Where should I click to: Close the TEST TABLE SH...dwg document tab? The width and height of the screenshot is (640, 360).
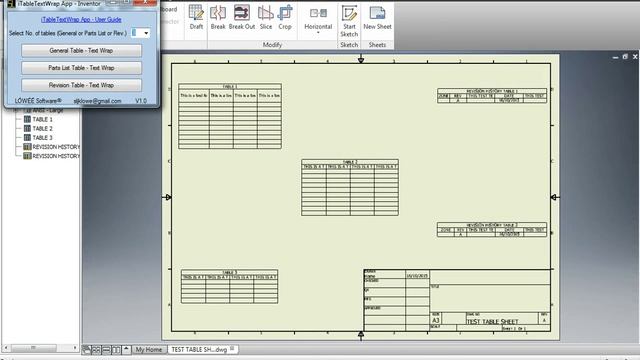232,349
